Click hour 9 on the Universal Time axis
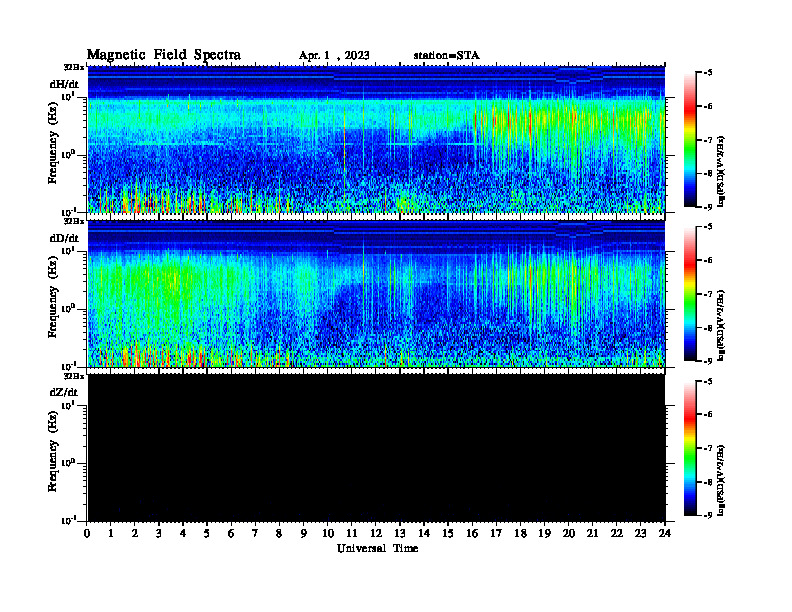792x612 pixels. tap(303, 533)
